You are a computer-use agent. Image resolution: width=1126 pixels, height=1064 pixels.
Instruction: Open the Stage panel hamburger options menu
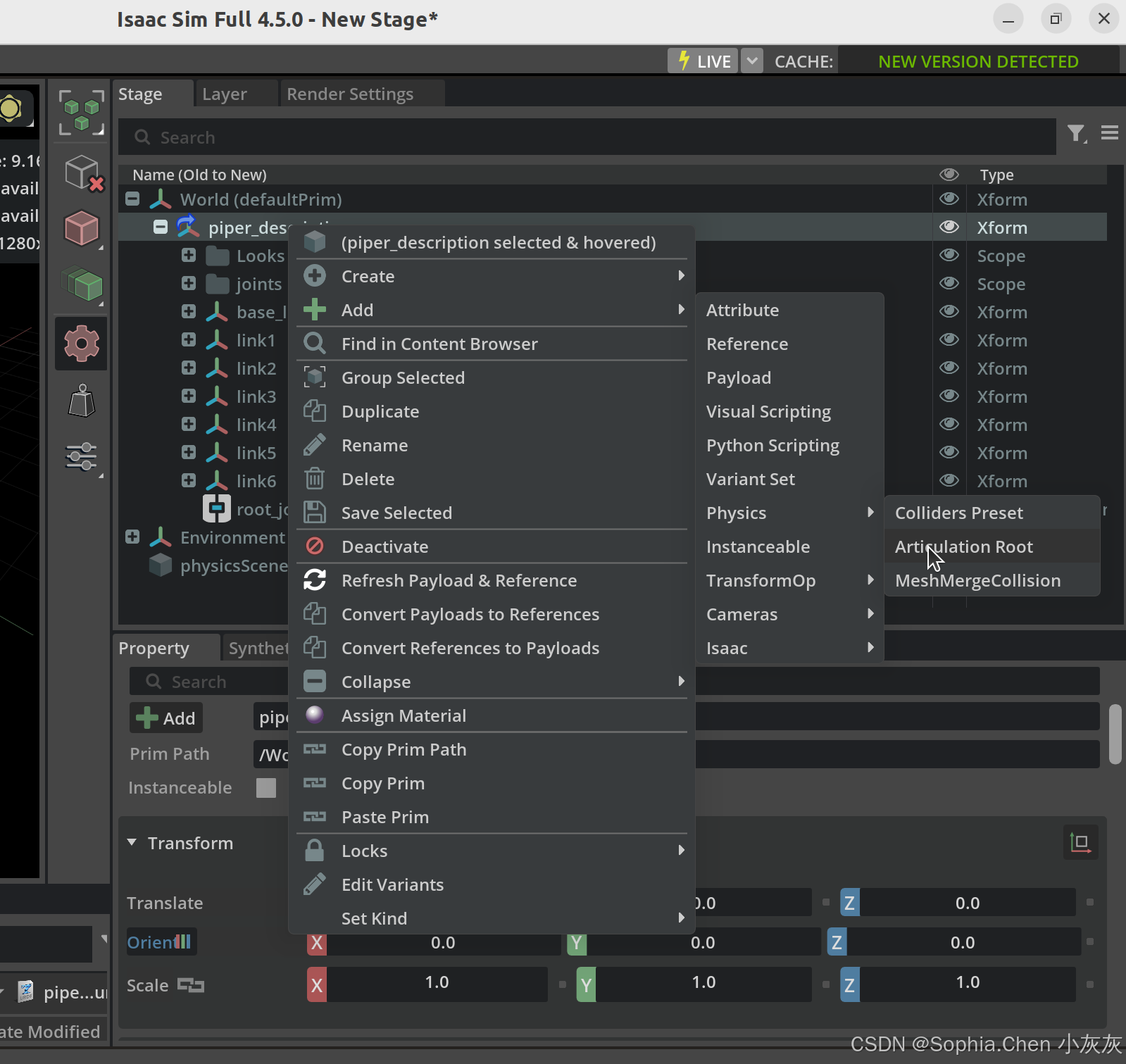[x=1110, y=132]
